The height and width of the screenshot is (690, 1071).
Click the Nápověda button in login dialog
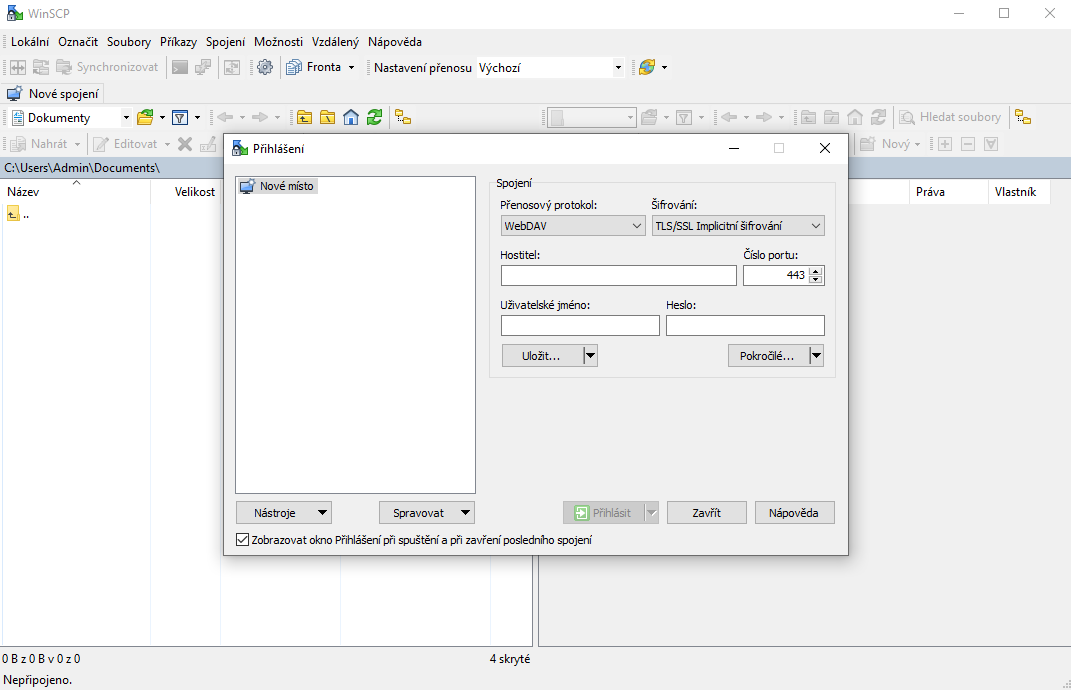tap(794, 513)
